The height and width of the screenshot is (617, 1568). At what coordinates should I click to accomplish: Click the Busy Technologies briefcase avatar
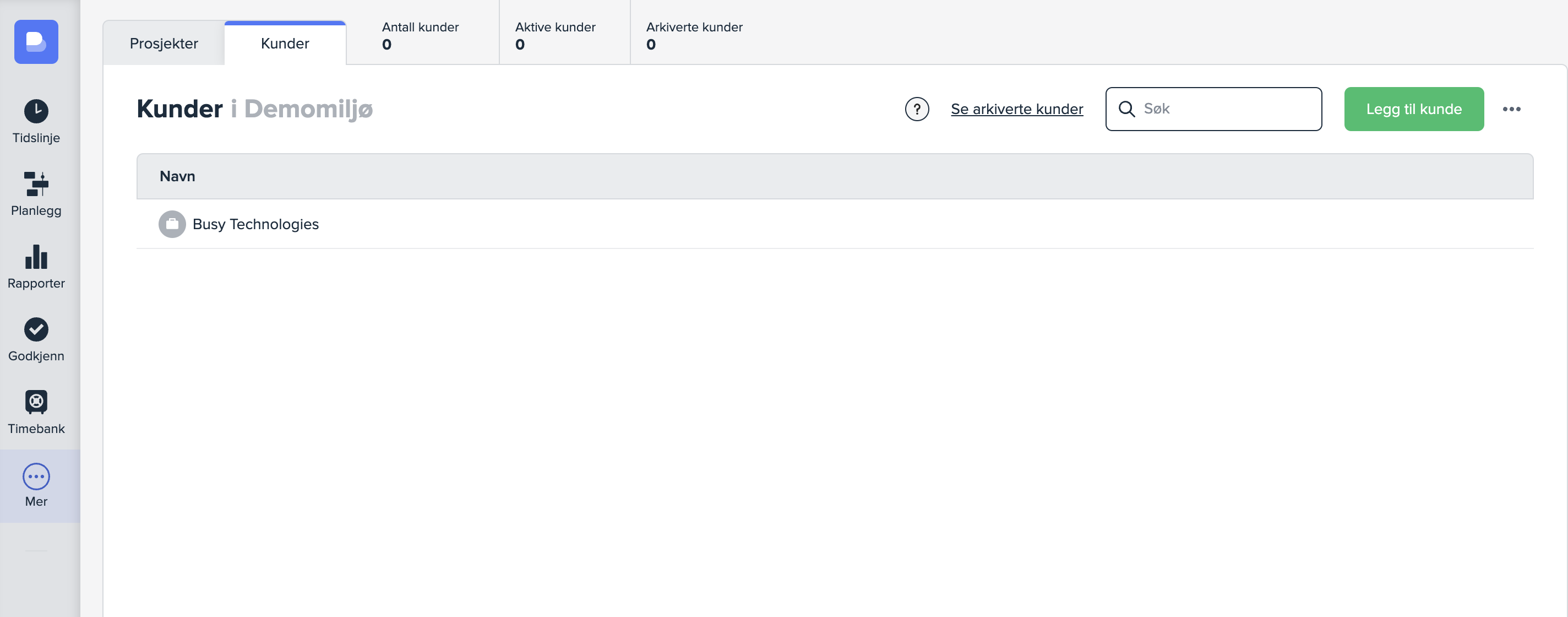tap(172, 224)
